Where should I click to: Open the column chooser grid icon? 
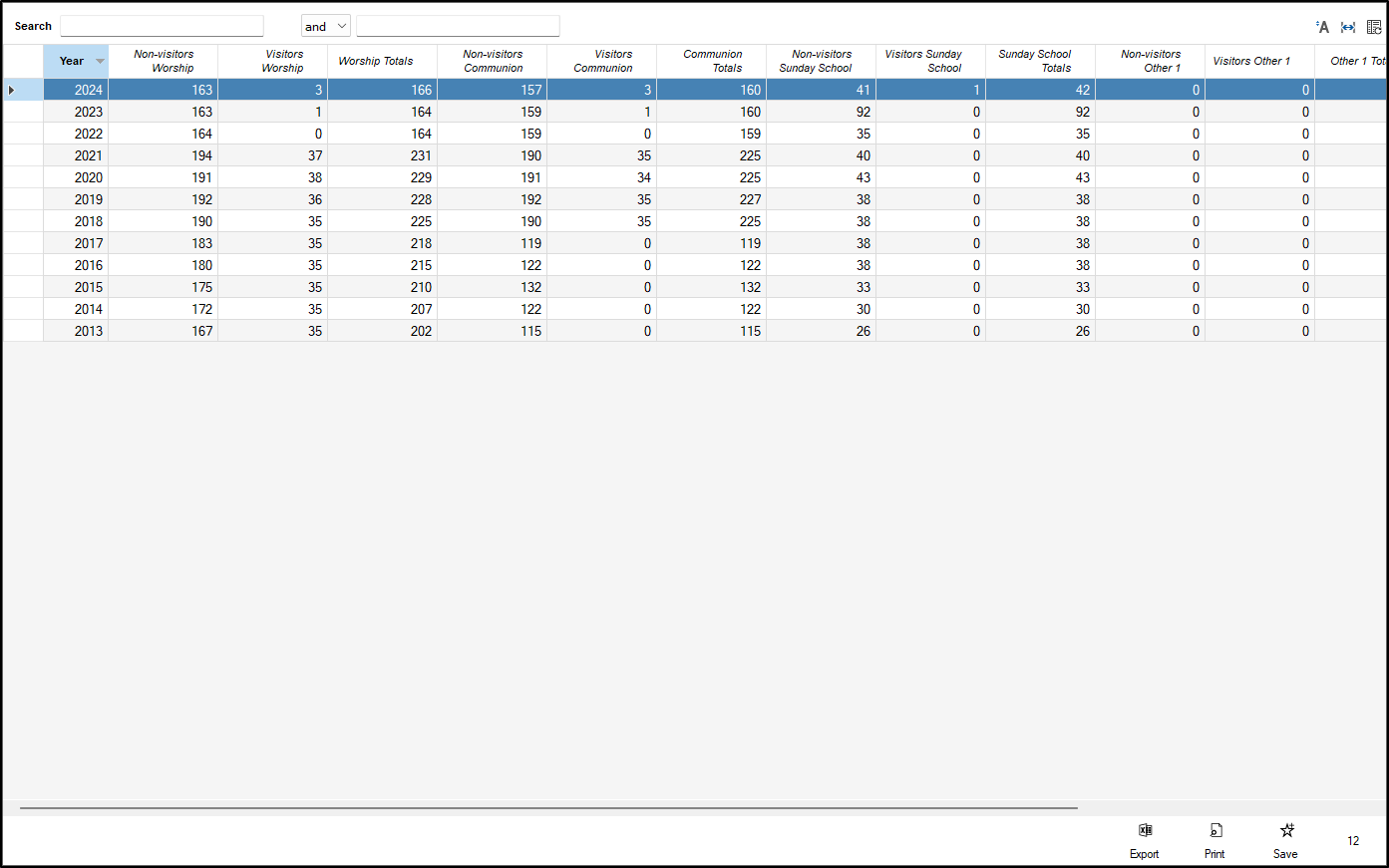click(x=1373, y=26)
